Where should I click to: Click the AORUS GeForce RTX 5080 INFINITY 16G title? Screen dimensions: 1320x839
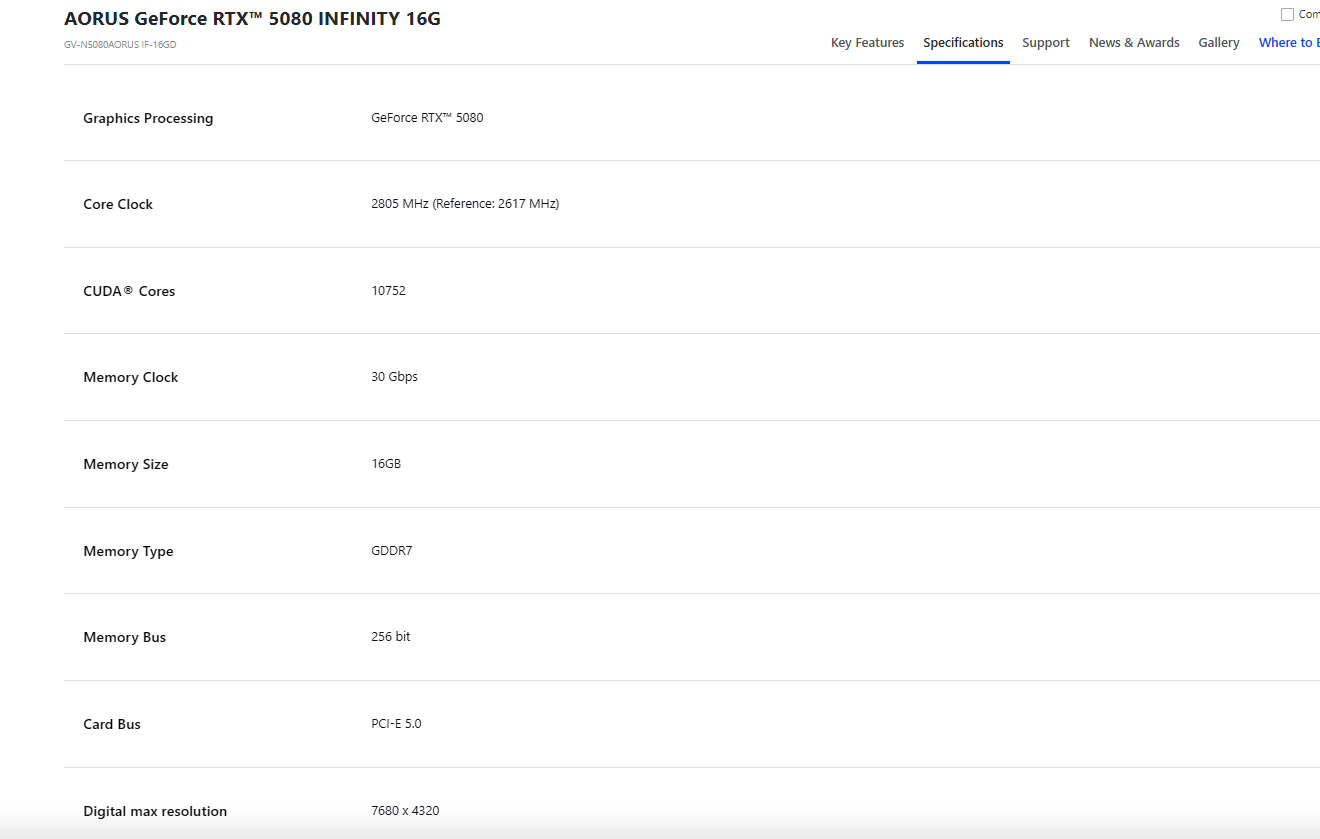click(252, 19)
